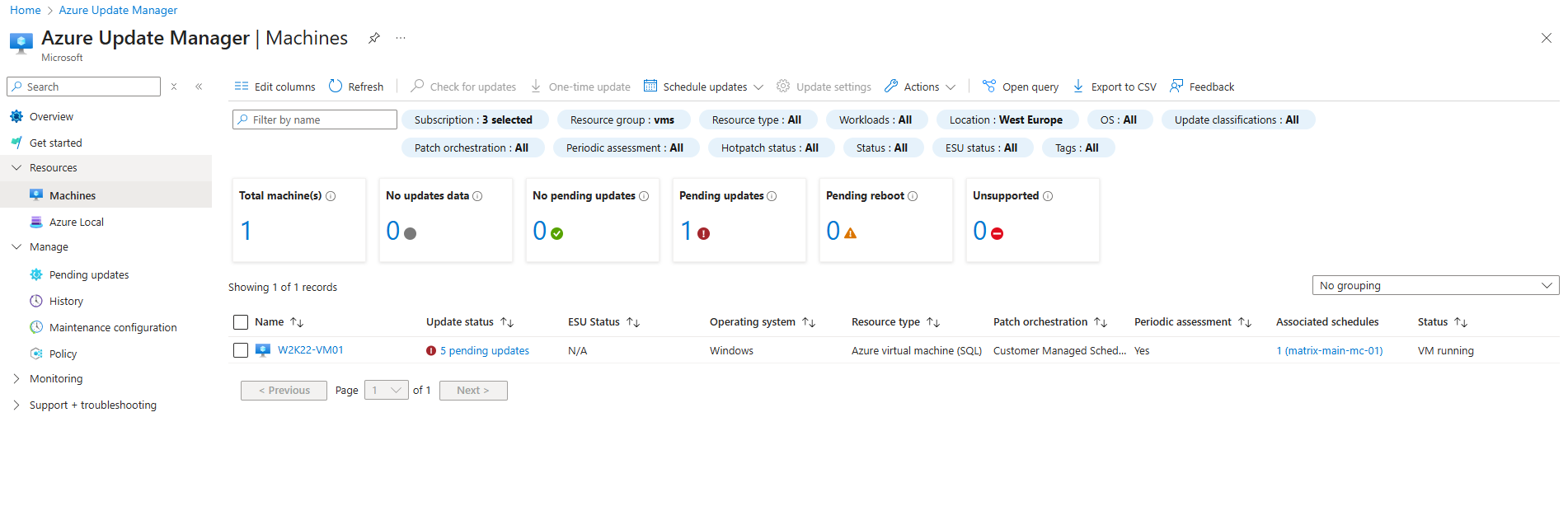Open the Subscription filter
The height and width of the screenshot is (506, 1568).
click(474, 119)
